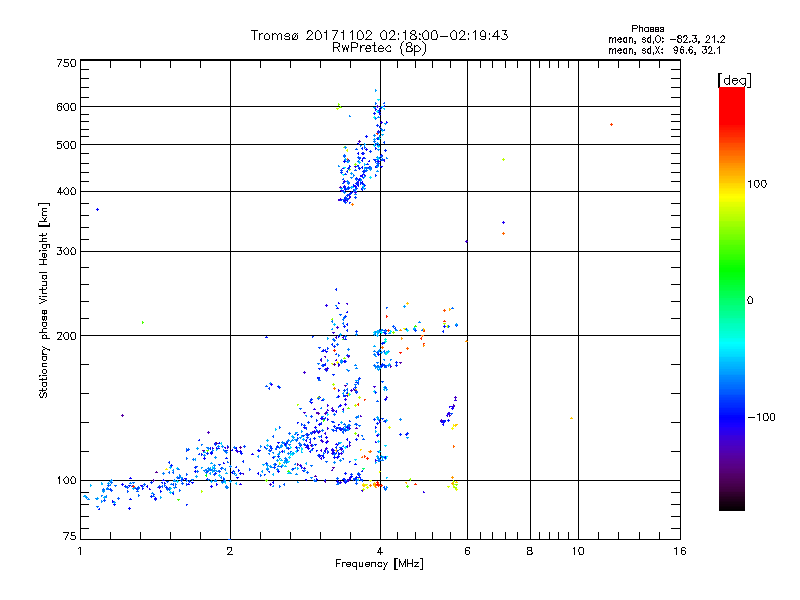The height and width of the screenshot is (600, 800).
Task: Click the blue point near 1 MHz, 365 km
Action: point(97,209)
